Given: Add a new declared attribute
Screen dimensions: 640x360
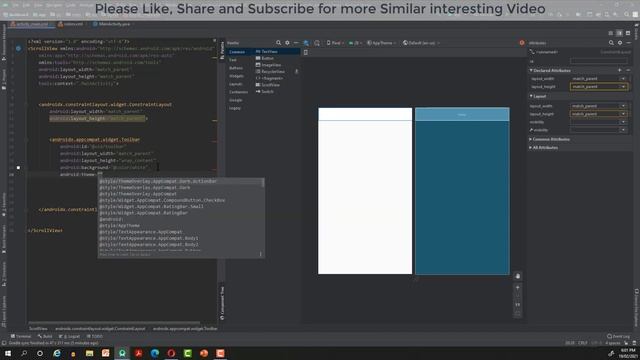Looking at the screenshot, I should (x=620, y=70).
